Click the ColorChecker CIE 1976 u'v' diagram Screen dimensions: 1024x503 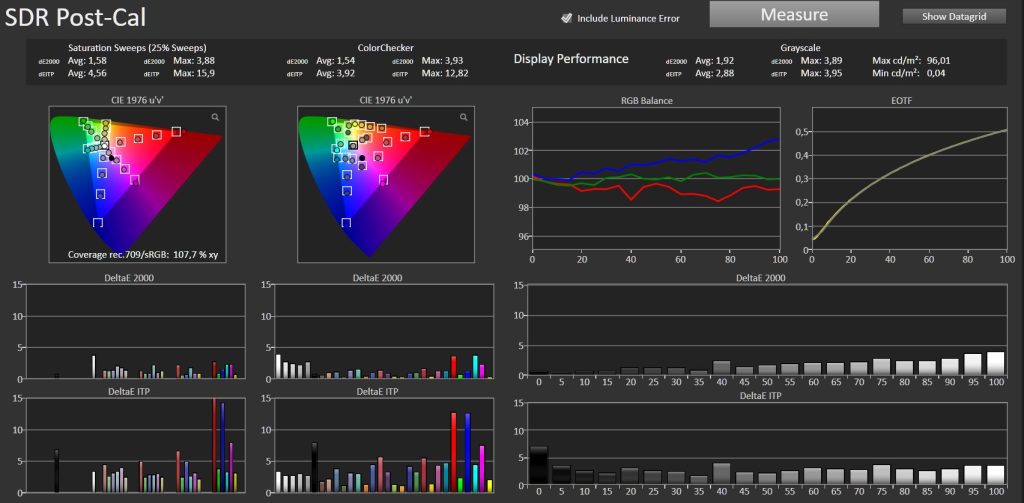tap(385, 184)
